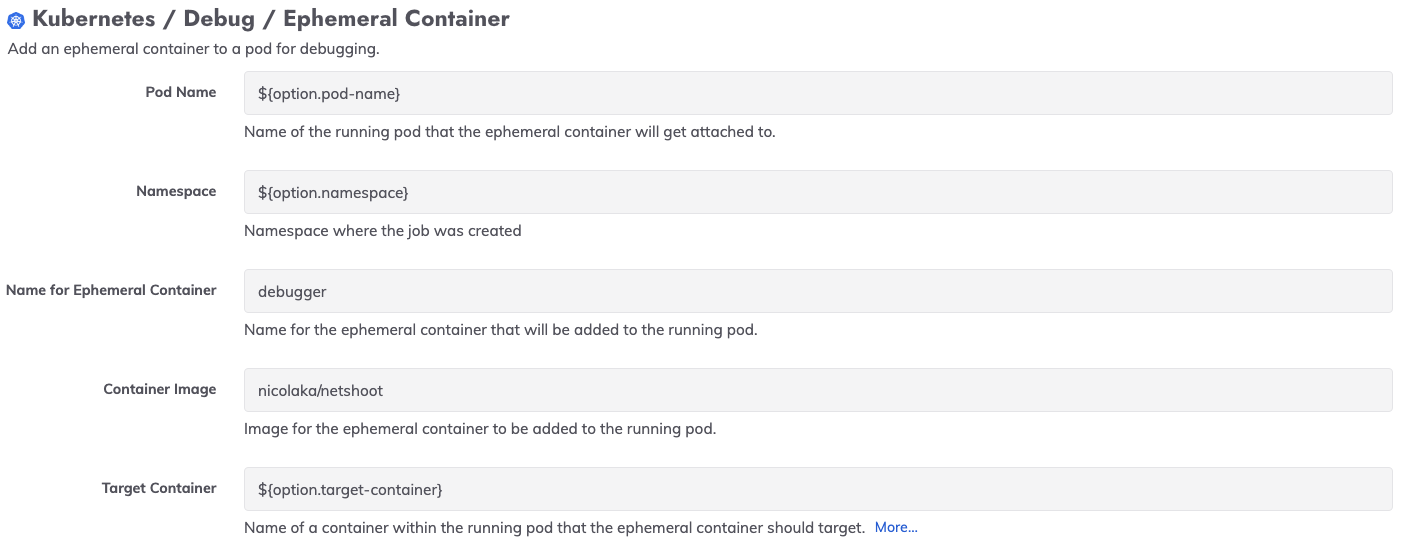The width and height of the screenshot is (1403, 544).
Task: Click the "Namespace" field label
Action: click(x=176, y=191)
